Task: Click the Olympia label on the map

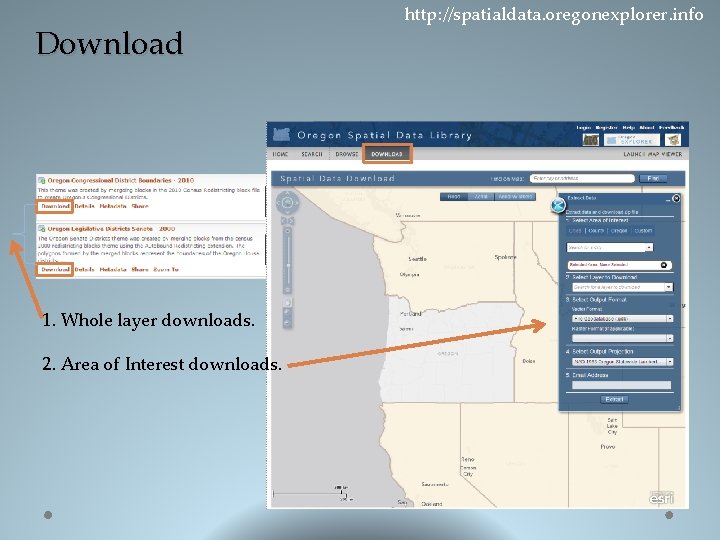Action: click(x=409, y=275)
